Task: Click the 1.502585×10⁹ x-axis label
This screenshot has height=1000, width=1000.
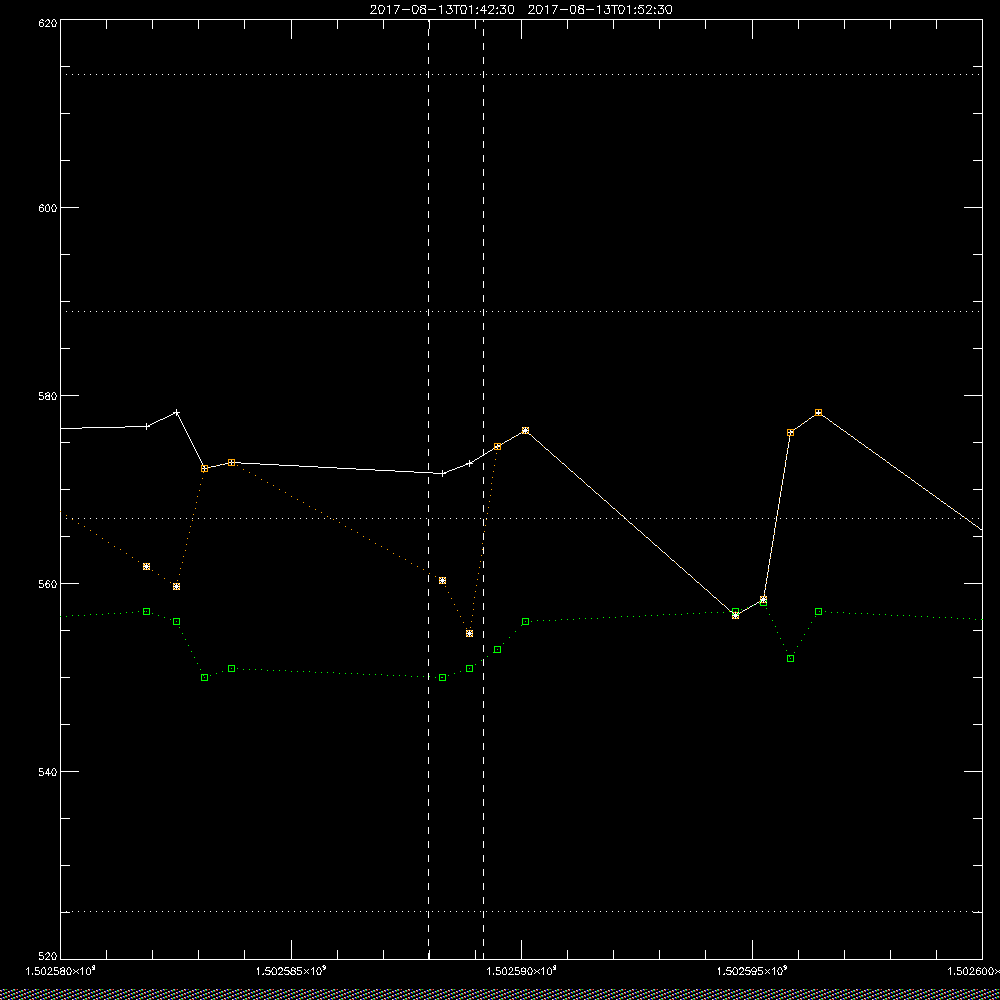Action: 291,971
